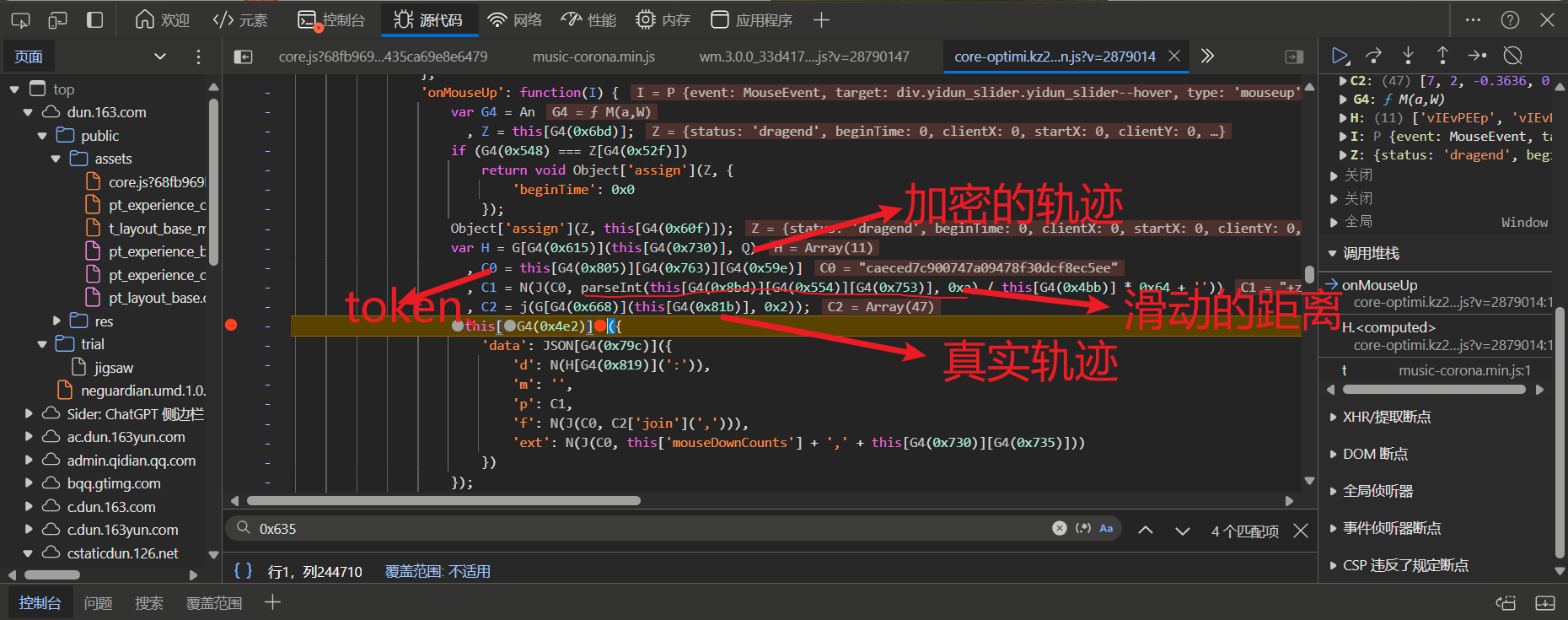Click the step into function icon
The image size is (1568, 620).
coord(1408,56)
